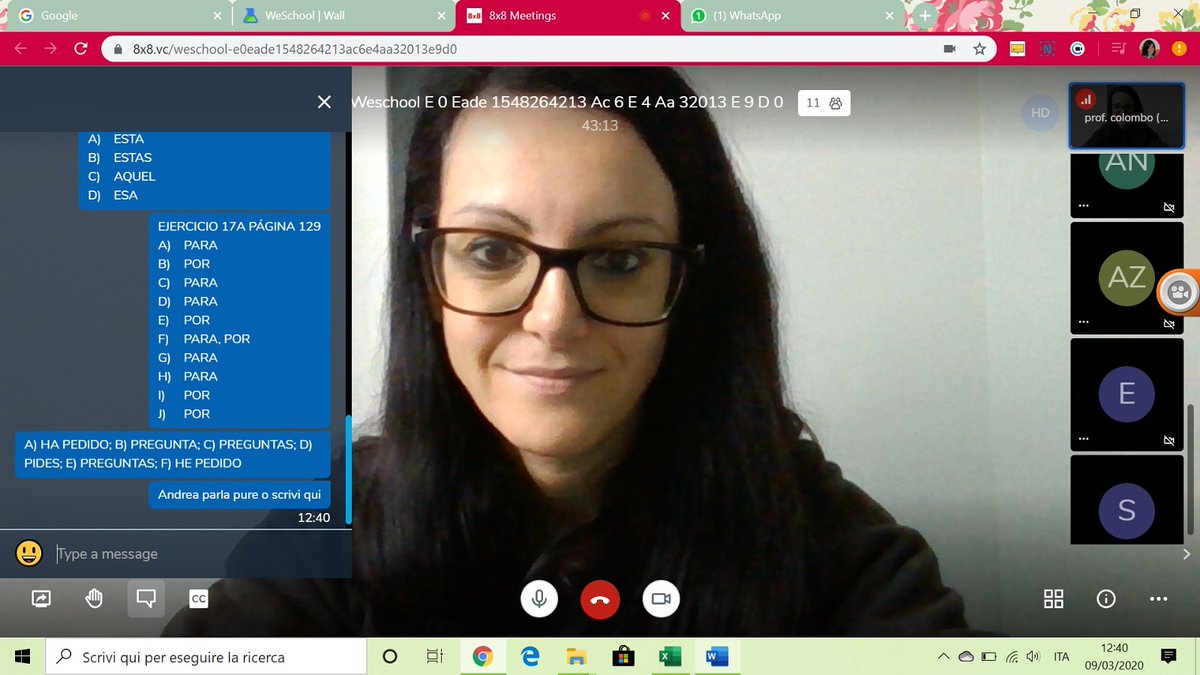Open the participants count 11 button
The image size is (1200, 675).
824,103
